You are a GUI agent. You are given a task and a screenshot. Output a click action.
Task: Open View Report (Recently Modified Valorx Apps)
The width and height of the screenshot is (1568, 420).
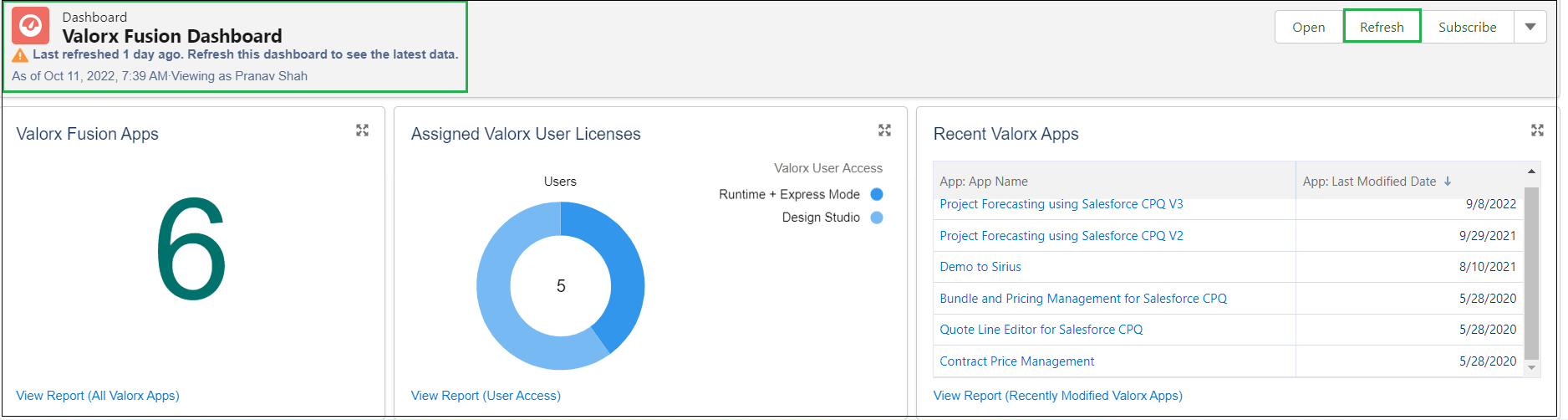pos(1058,396)
